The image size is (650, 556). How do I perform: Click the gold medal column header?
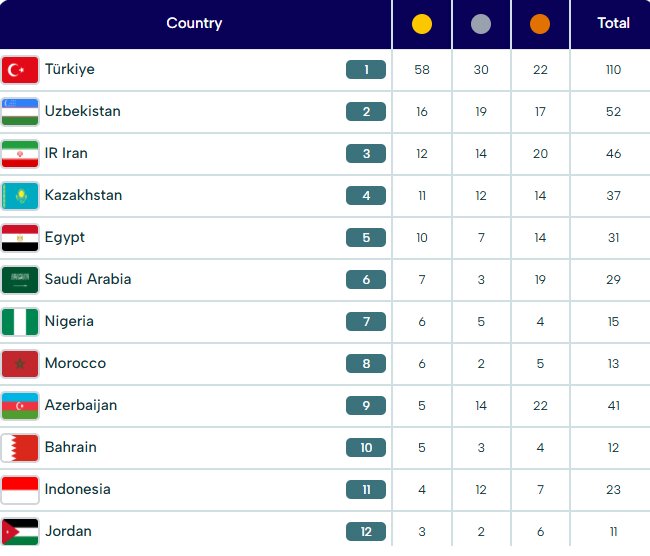point(422,24)
